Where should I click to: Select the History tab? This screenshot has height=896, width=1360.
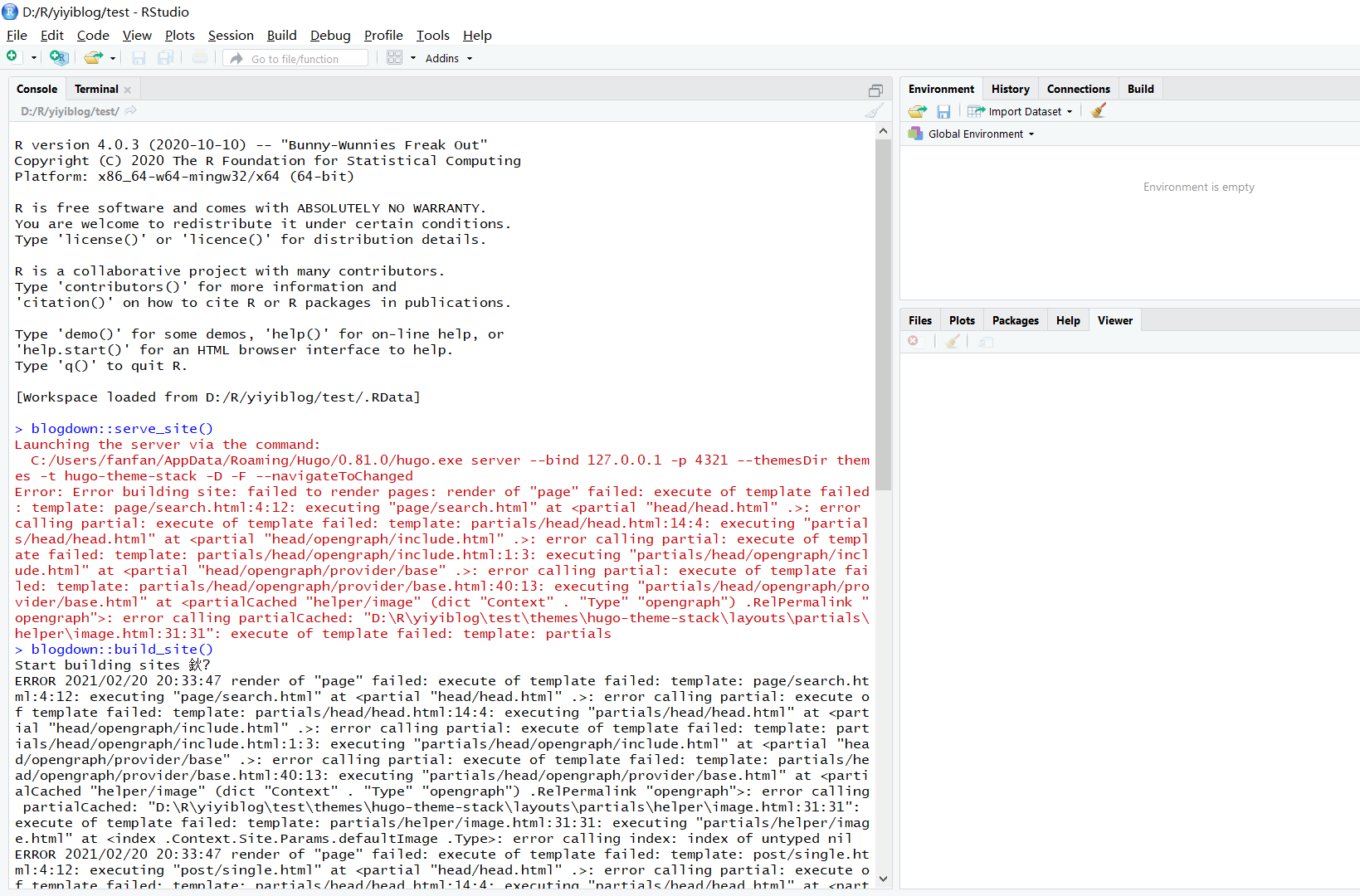click(1010, 89)
